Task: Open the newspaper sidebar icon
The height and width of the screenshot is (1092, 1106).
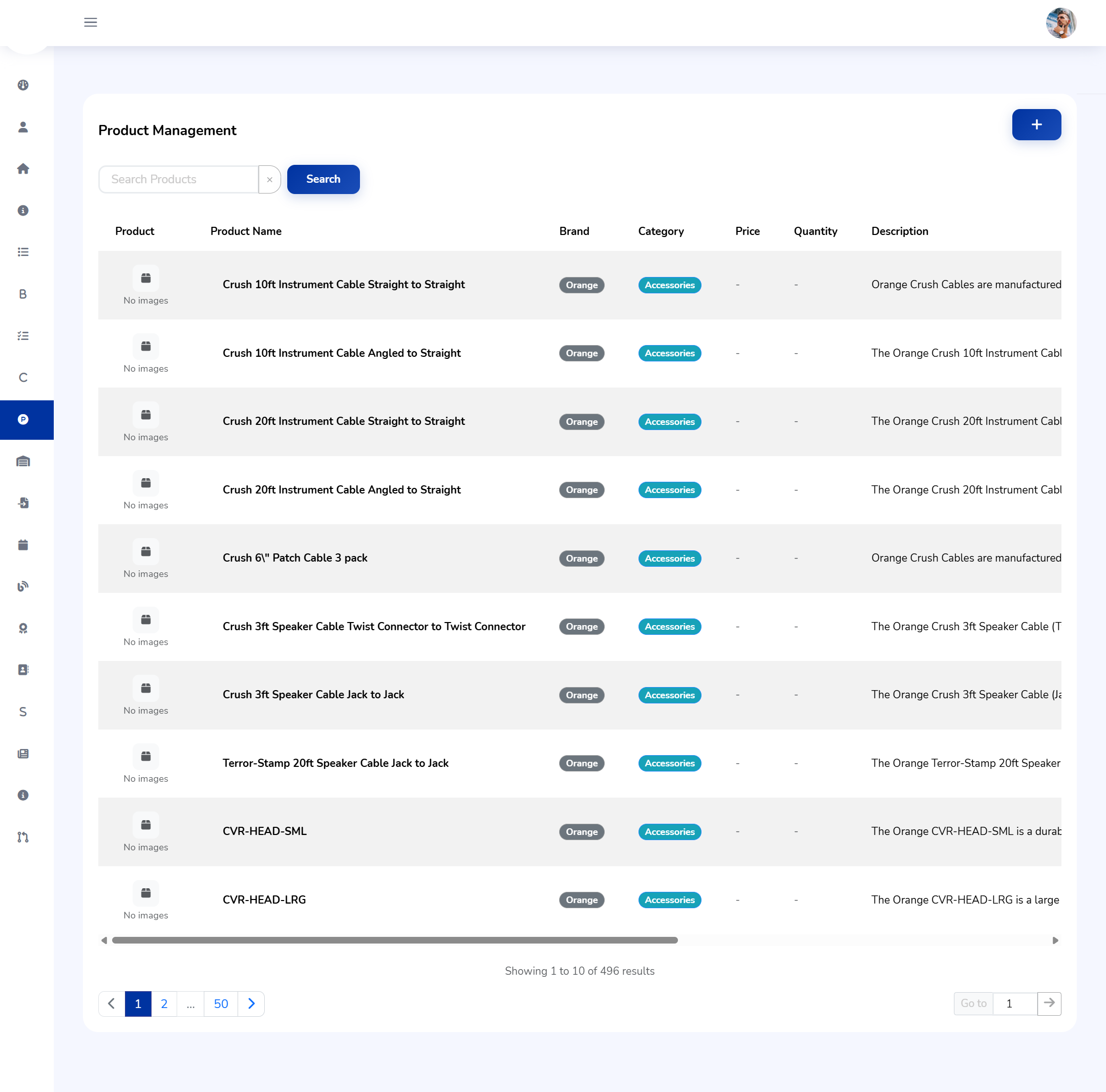Action: [23, 753]
